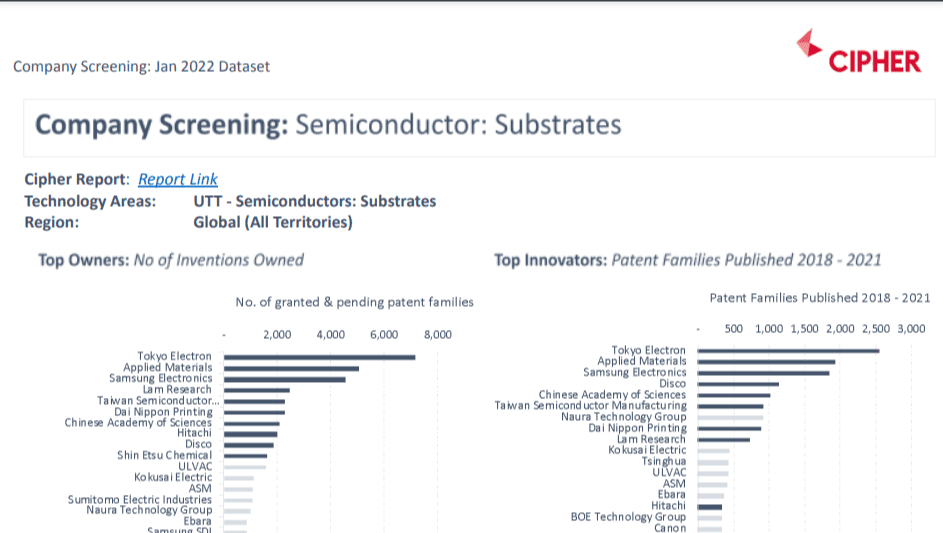Click Lam Research bar in Top Owners chart
This screenshot has height=533, width=943.
pyautogui.click(x=257, y=390)
